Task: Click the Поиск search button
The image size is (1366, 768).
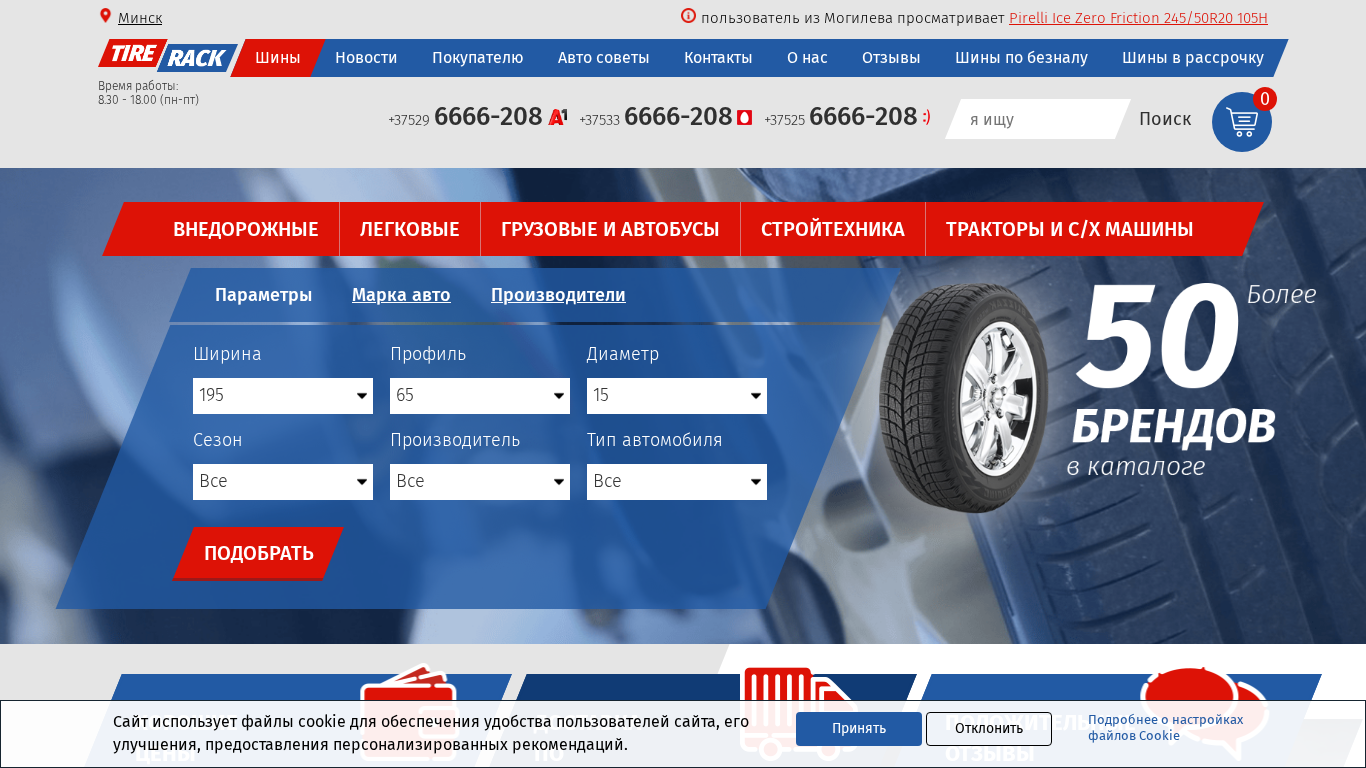Action: tap(1165, 119)
